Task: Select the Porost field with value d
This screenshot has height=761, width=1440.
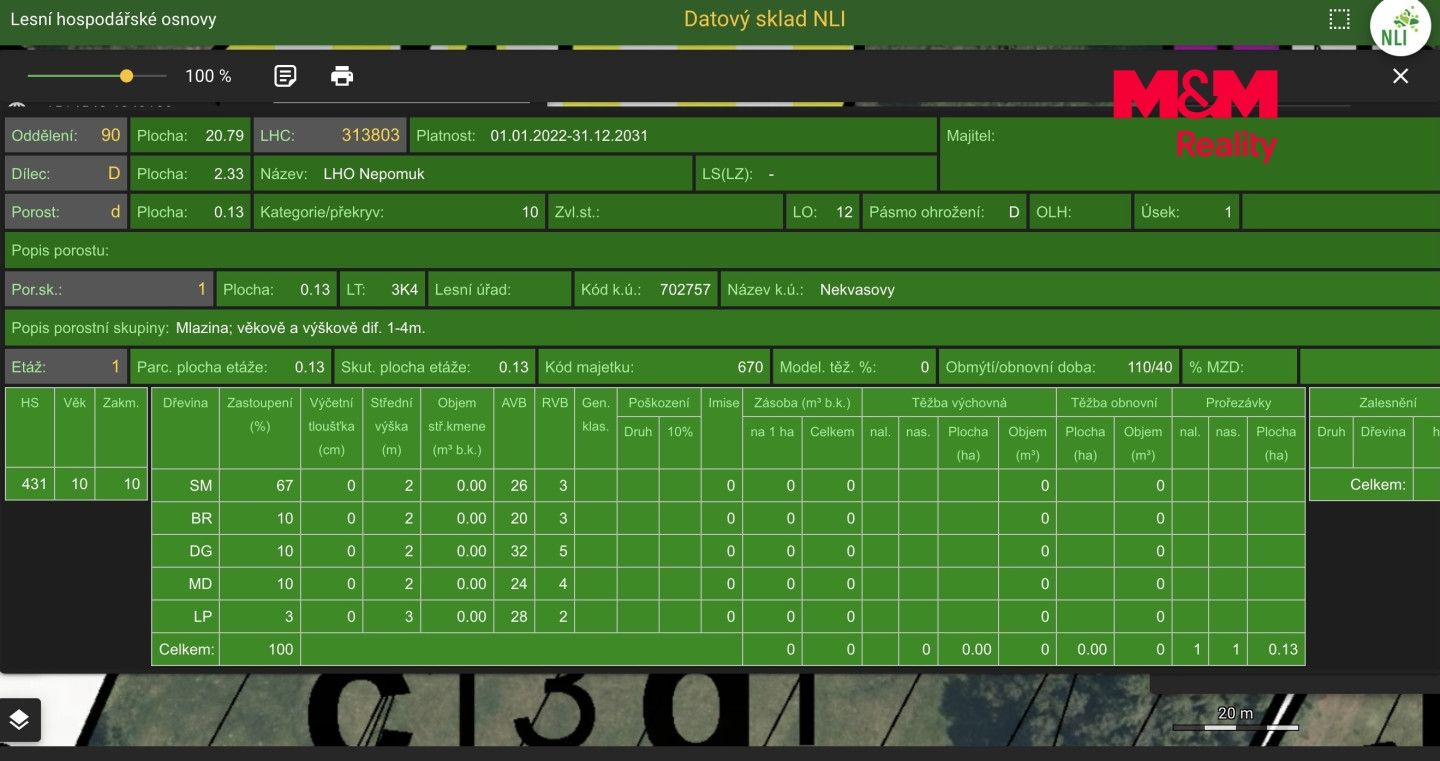Action: (x=66, y=212)
